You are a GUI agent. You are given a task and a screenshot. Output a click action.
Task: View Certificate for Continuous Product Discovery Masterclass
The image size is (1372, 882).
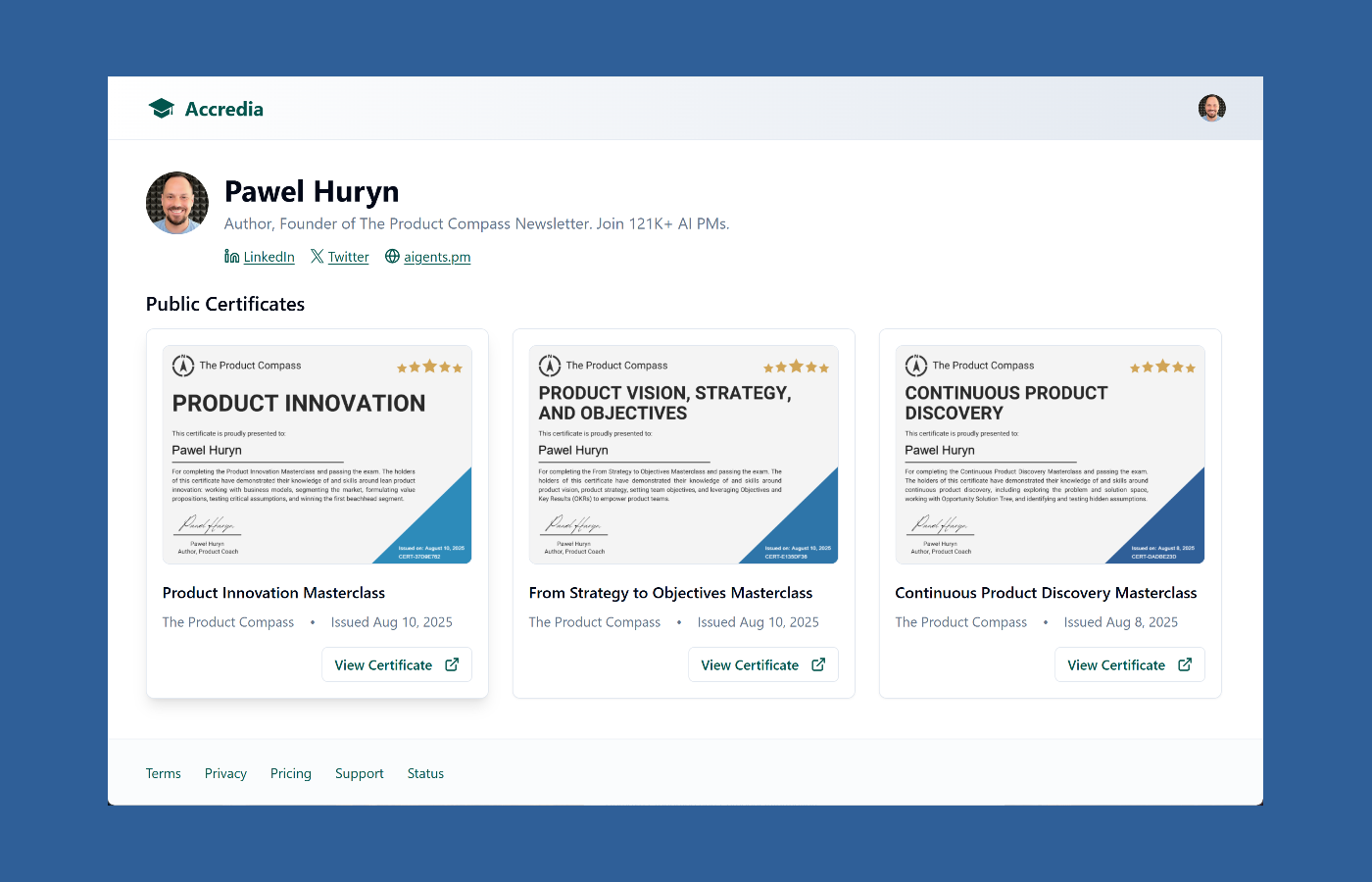1130,664
